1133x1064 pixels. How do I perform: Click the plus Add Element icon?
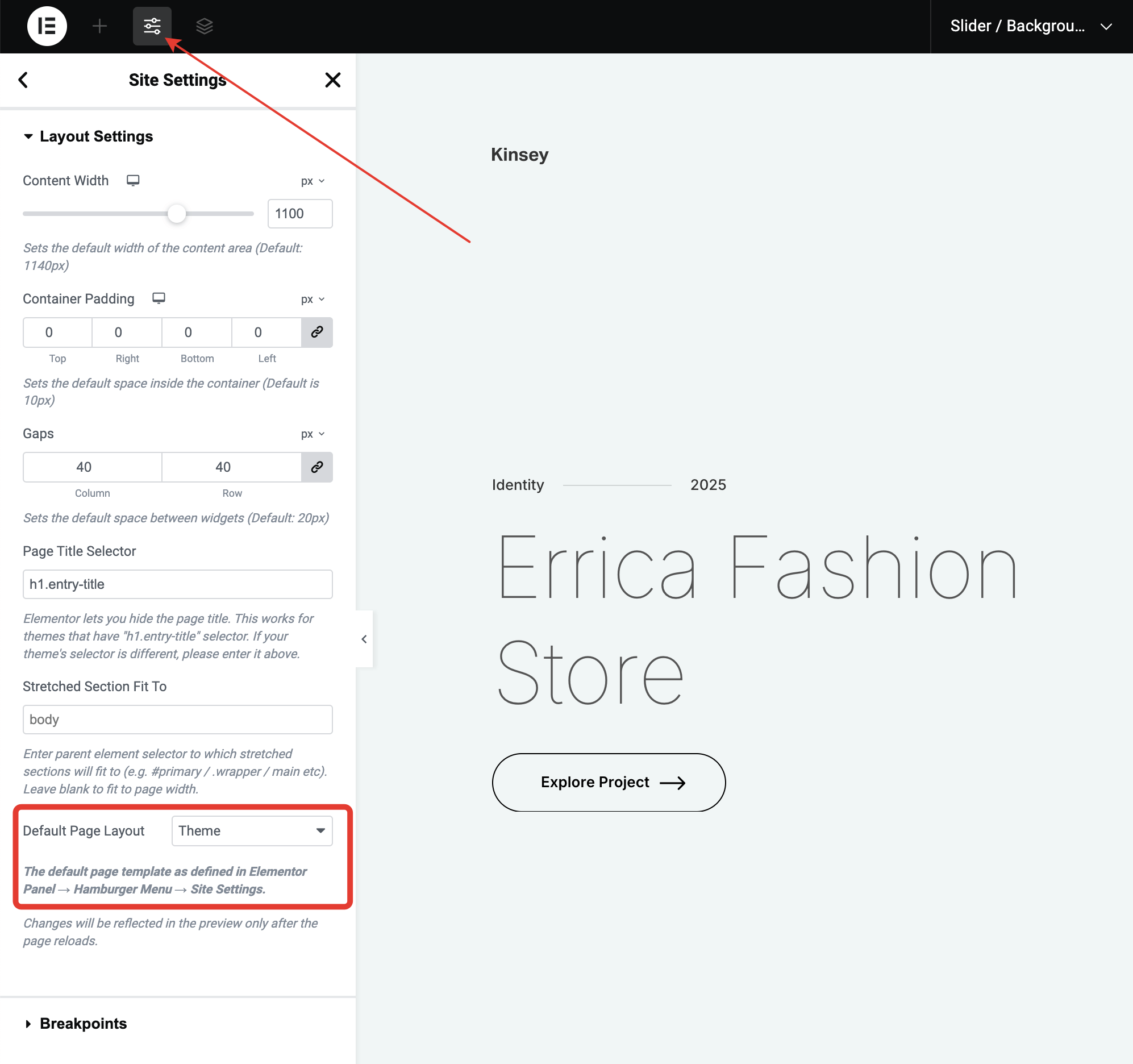coord(100,26)
